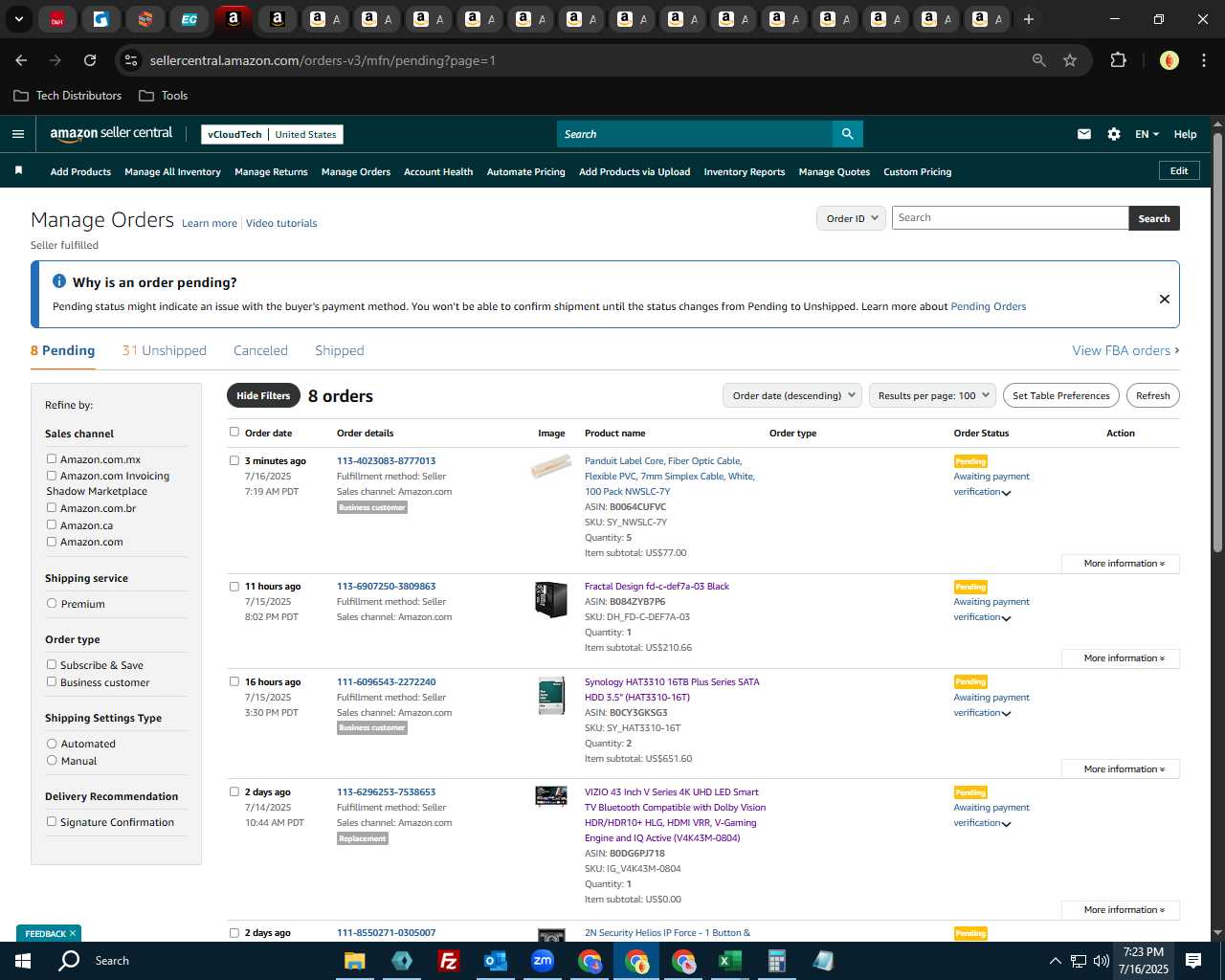Bookmark this page with the star icon

[x=1070, y=60]
